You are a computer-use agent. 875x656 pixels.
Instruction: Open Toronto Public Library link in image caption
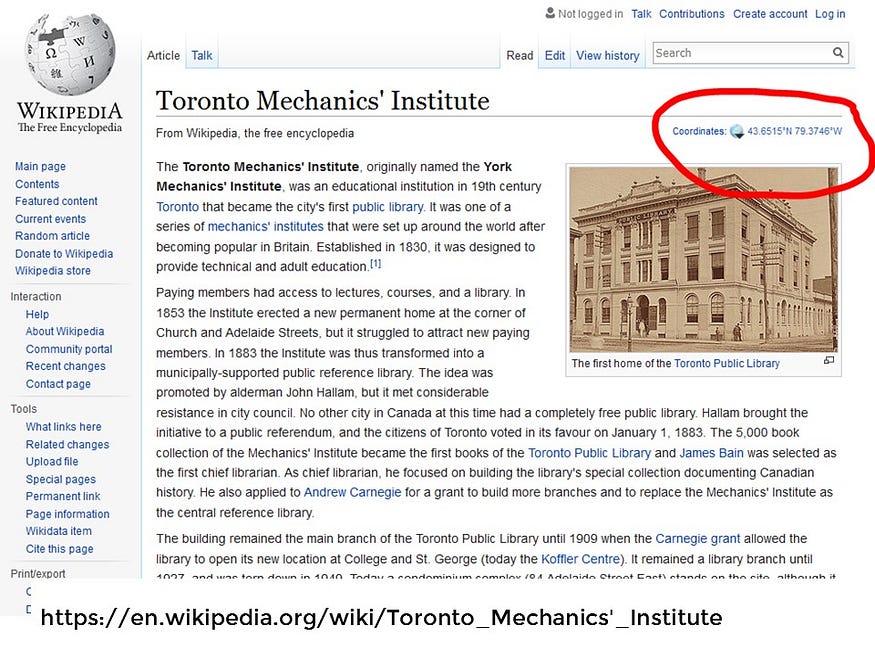click(x=727, y=364)
